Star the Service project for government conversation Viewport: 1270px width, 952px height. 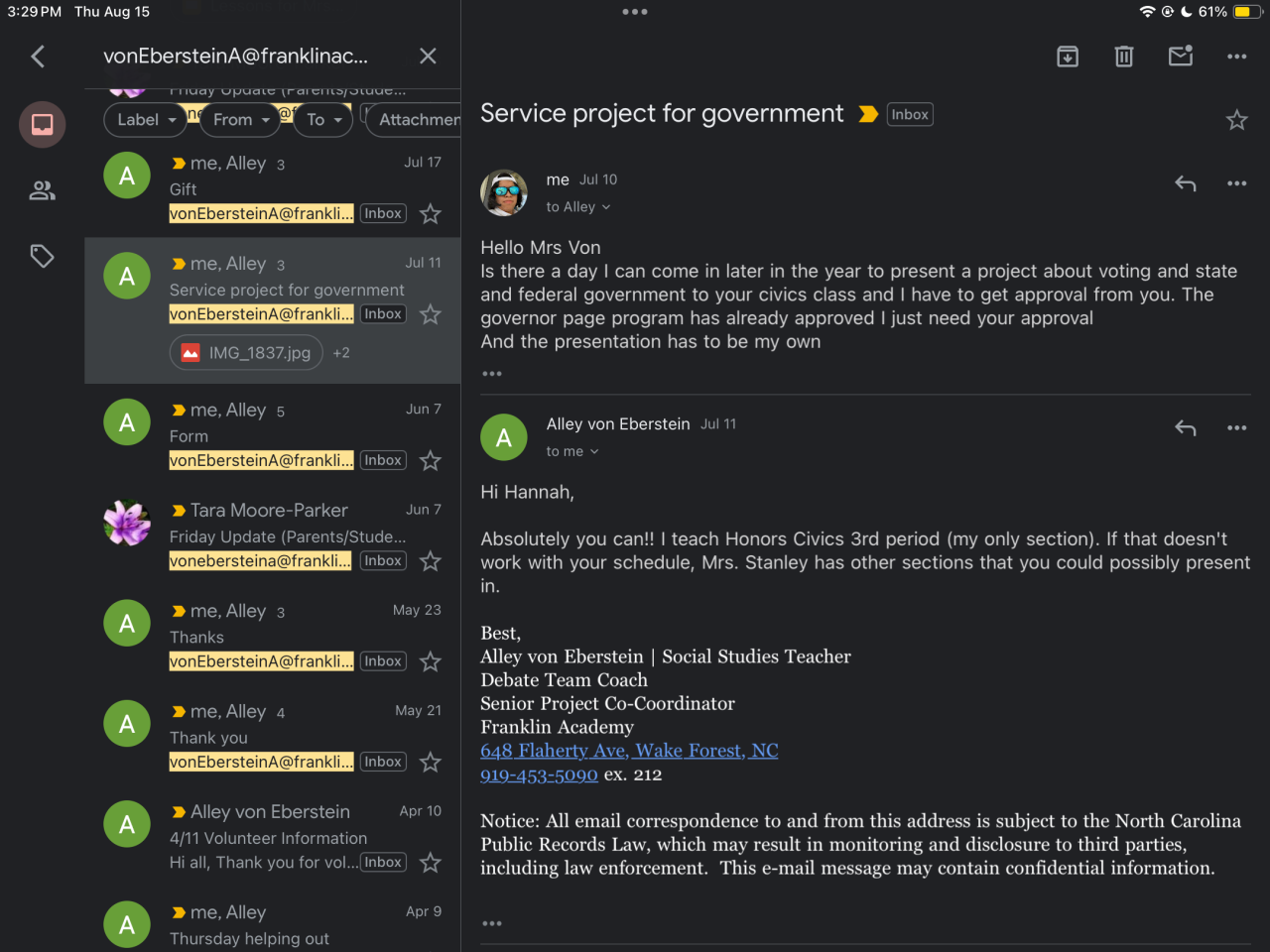pos(1236,121)
